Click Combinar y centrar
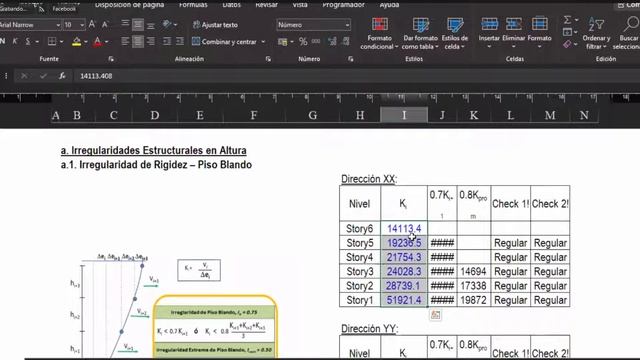Screen dimensions: 640x360 [224, 42]
